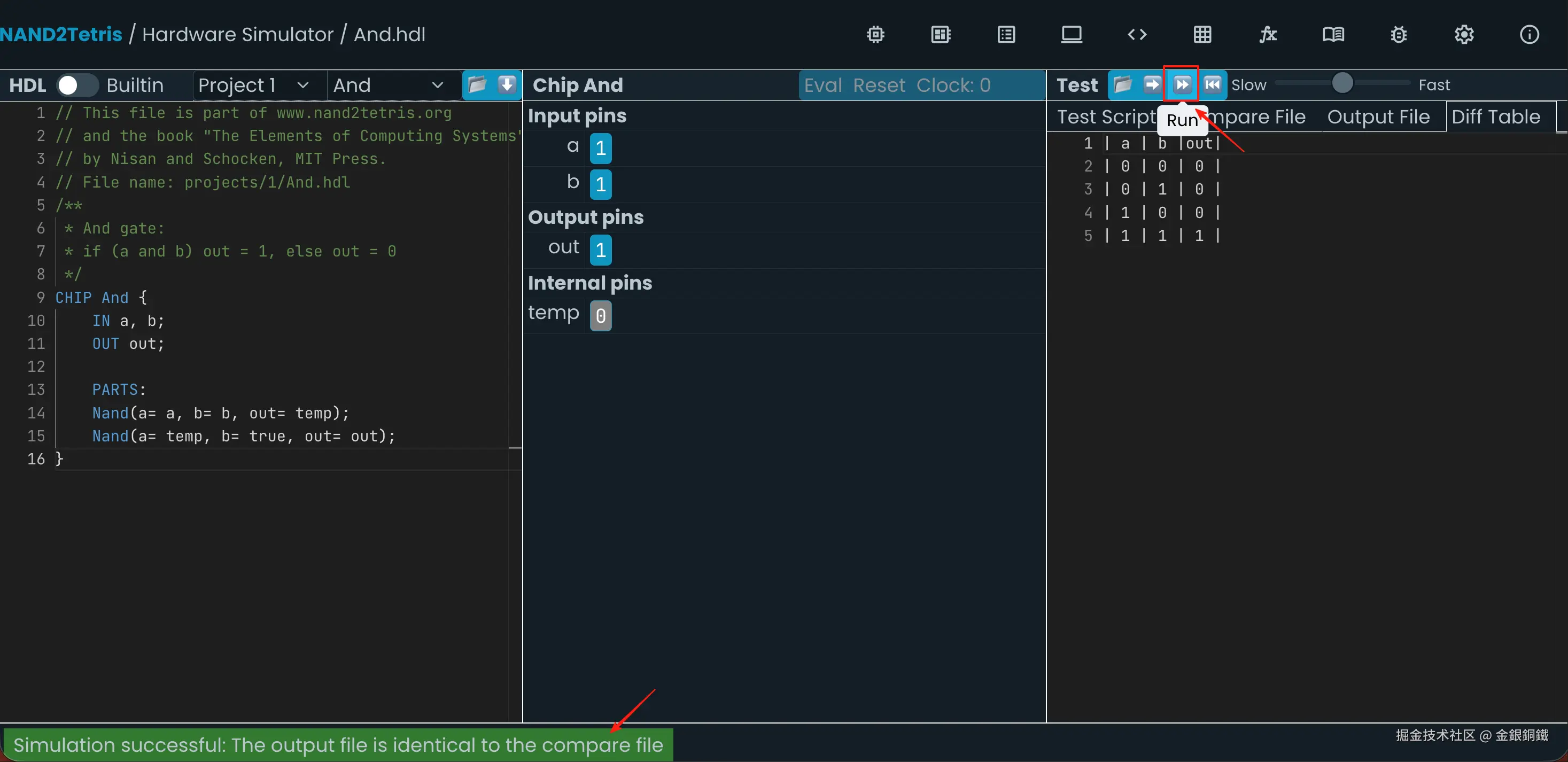Open the grid bitmap editor icon
This screenshot has height=762, width=1568.
coord(1202,35)
